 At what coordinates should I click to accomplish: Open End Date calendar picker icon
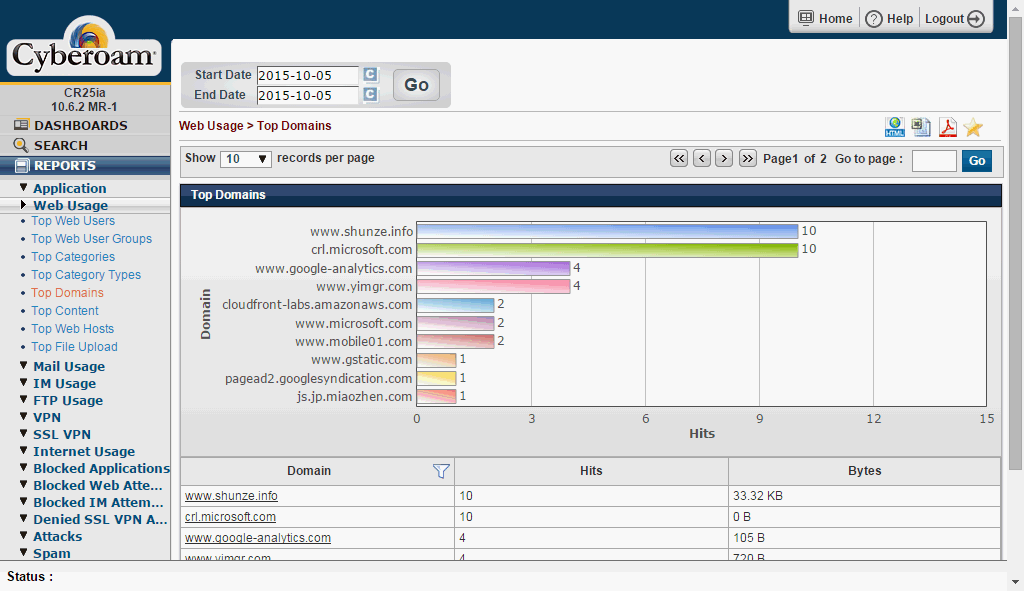(x=370, y=95)
